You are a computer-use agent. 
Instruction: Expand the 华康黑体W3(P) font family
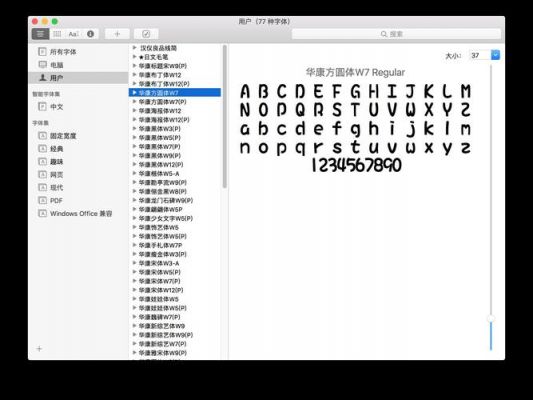135,128
